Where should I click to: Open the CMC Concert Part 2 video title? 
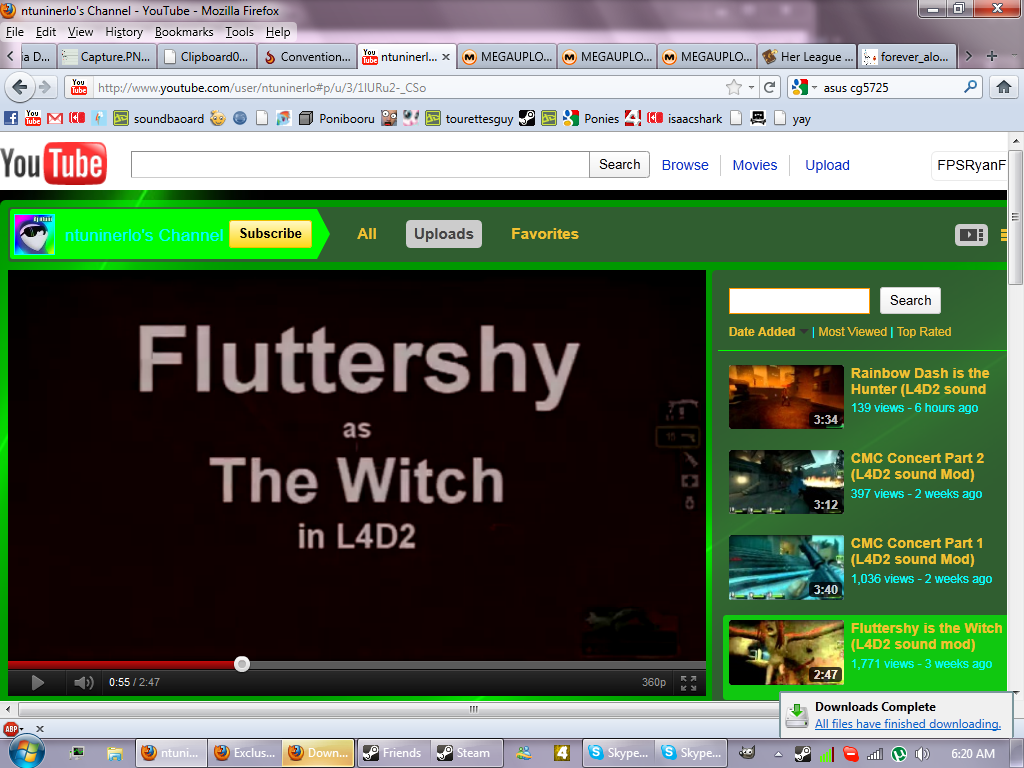[x=917, y=466]
